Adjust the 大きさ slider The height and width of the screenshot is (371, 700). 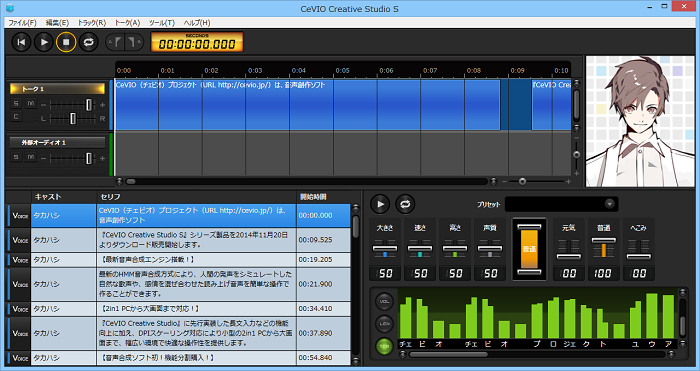(385, 248)
